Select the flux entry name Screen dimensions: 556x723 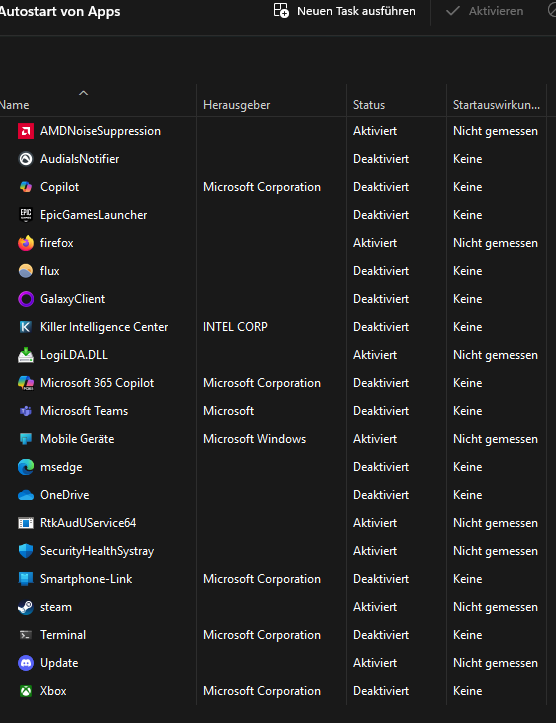[50, 271]
